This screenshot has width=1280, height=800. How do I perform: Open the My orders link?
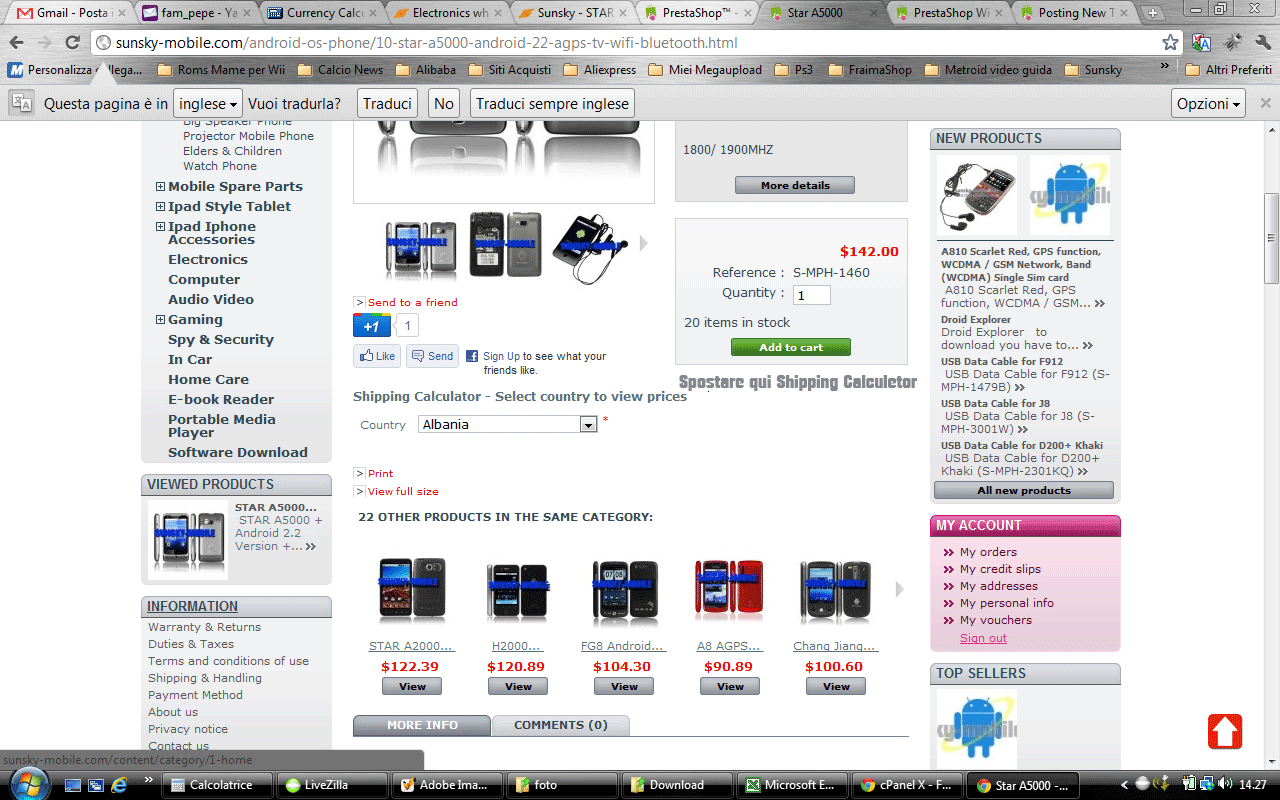988,552
